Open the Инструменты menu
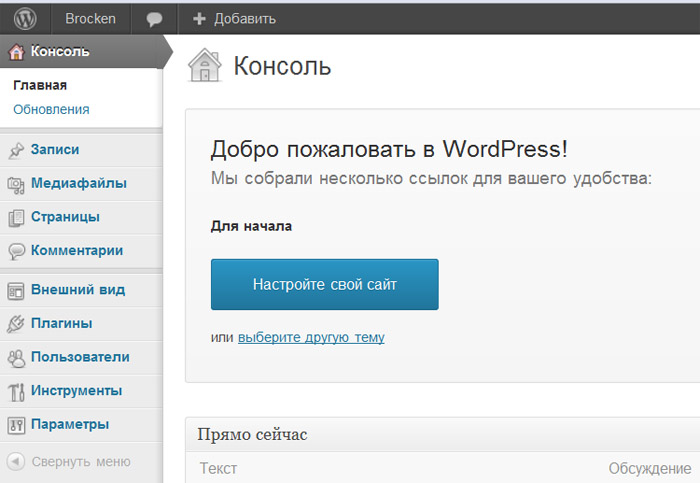 81,391
